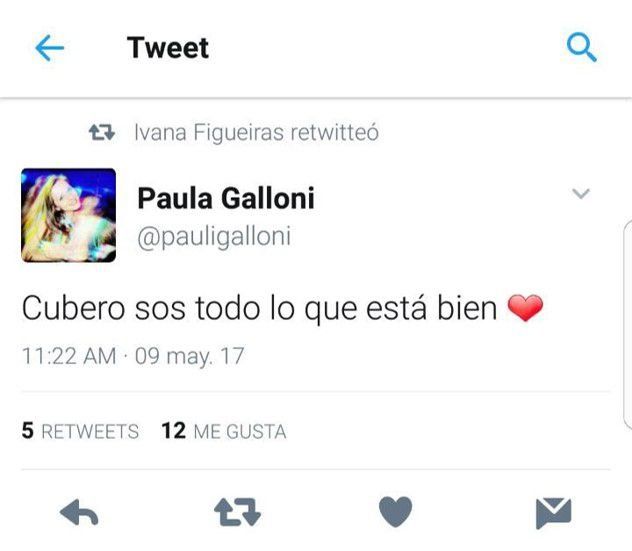Click the Tweet header title
632x551 pixels.
(x=168, y=48)
